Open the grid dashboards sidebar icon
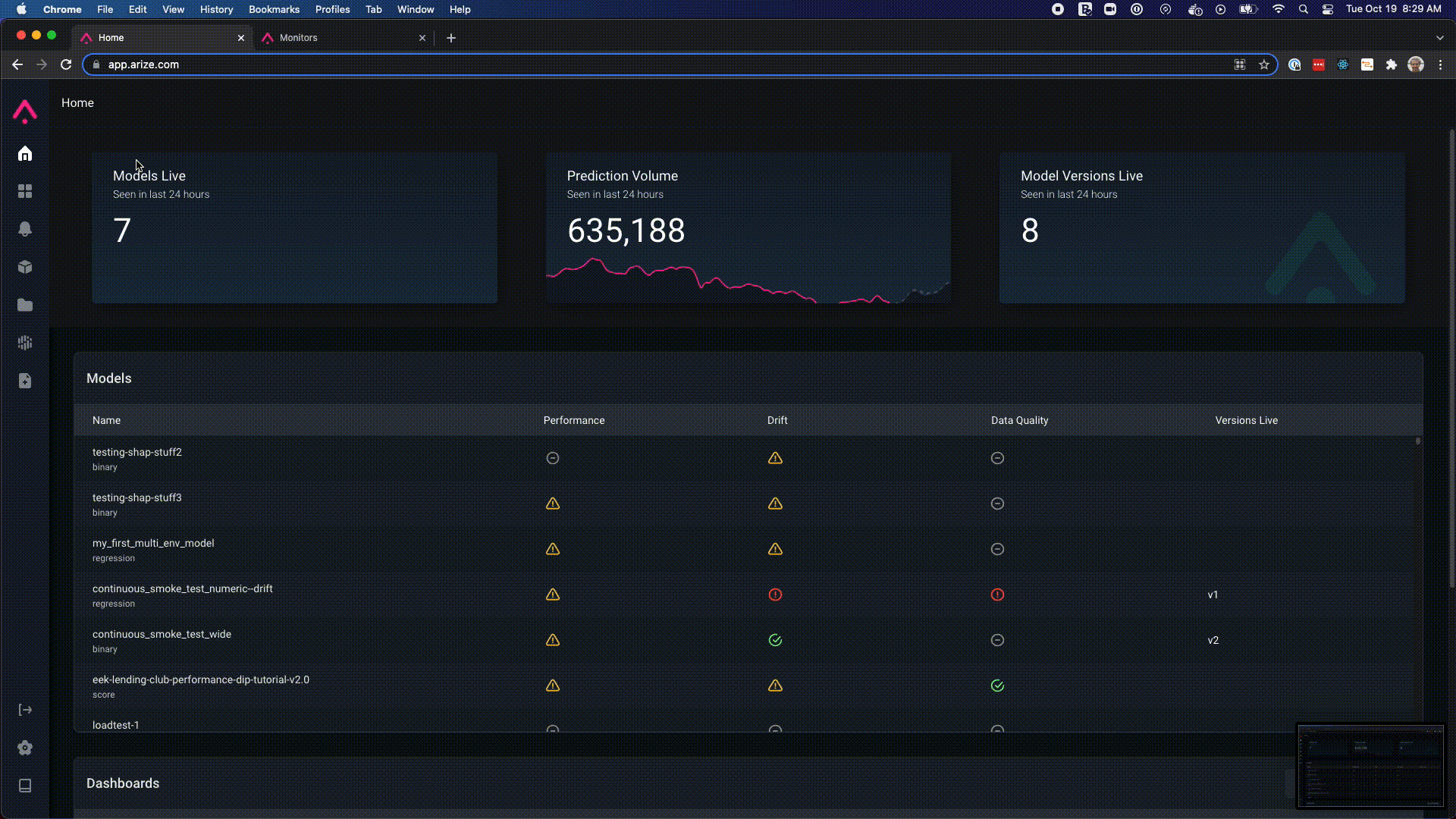Image resolution: width=1456 pixels, height=819 pixels. click(x=25, y=191)
